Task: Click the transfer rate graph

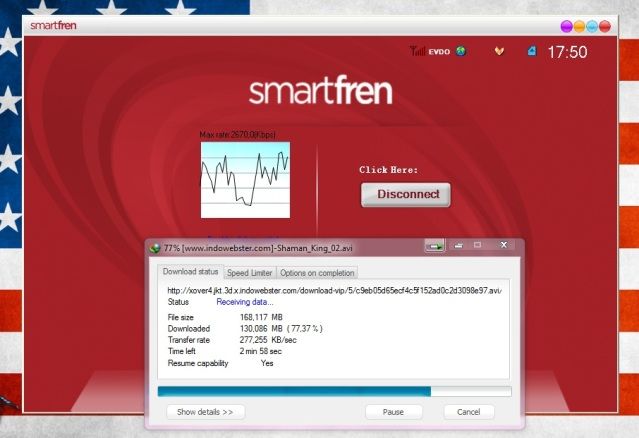Action: 245,180
